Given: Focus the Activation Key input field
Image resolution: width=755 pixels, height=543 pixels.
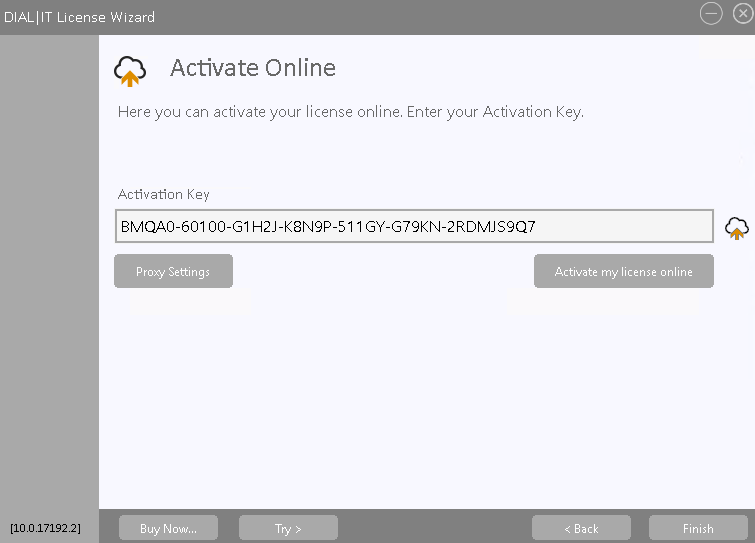Looking at the screenshot, I should click(414, 226).
